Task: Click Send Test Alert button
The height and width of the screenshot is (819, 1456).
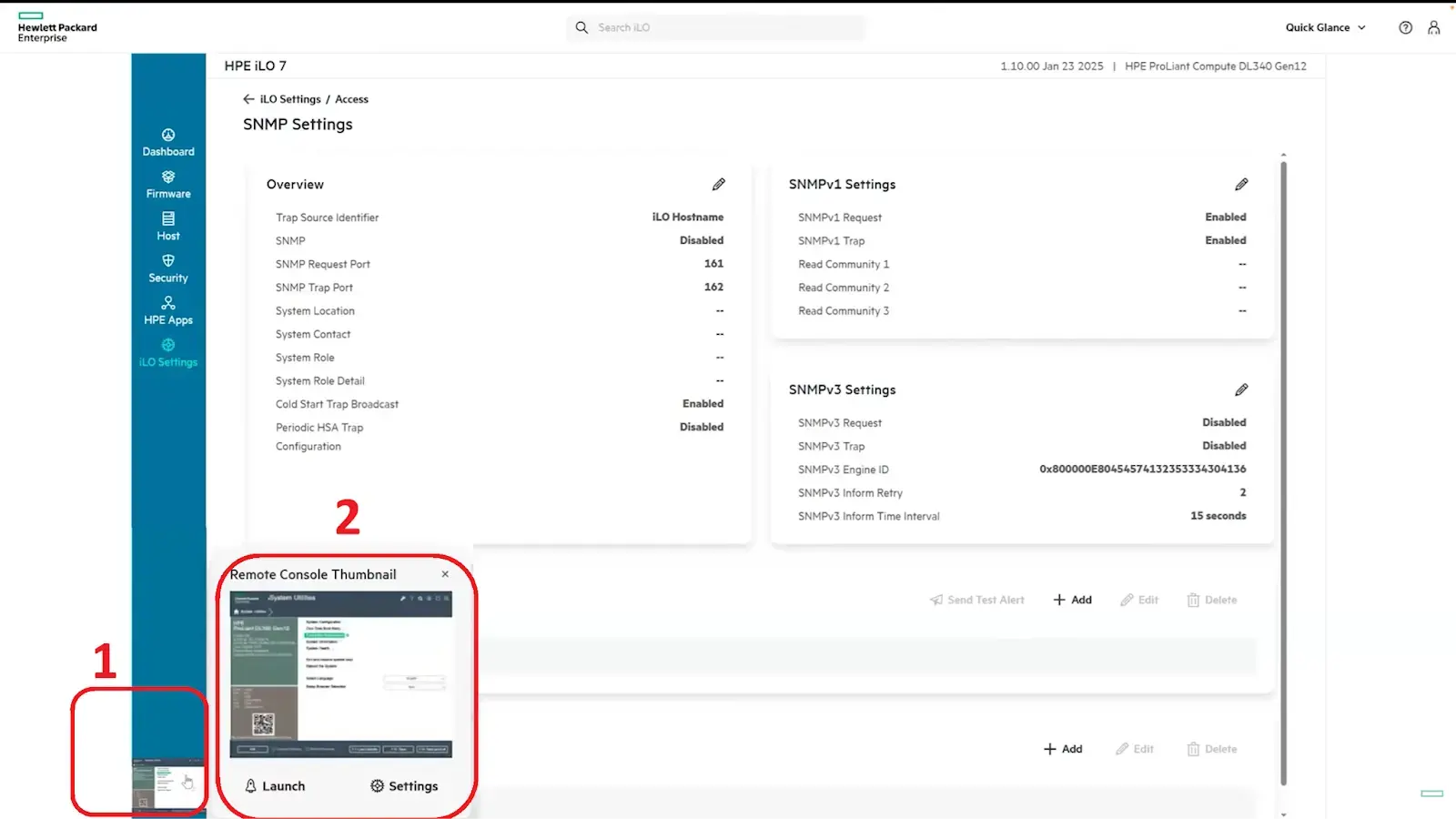Action: click(976, 600)
